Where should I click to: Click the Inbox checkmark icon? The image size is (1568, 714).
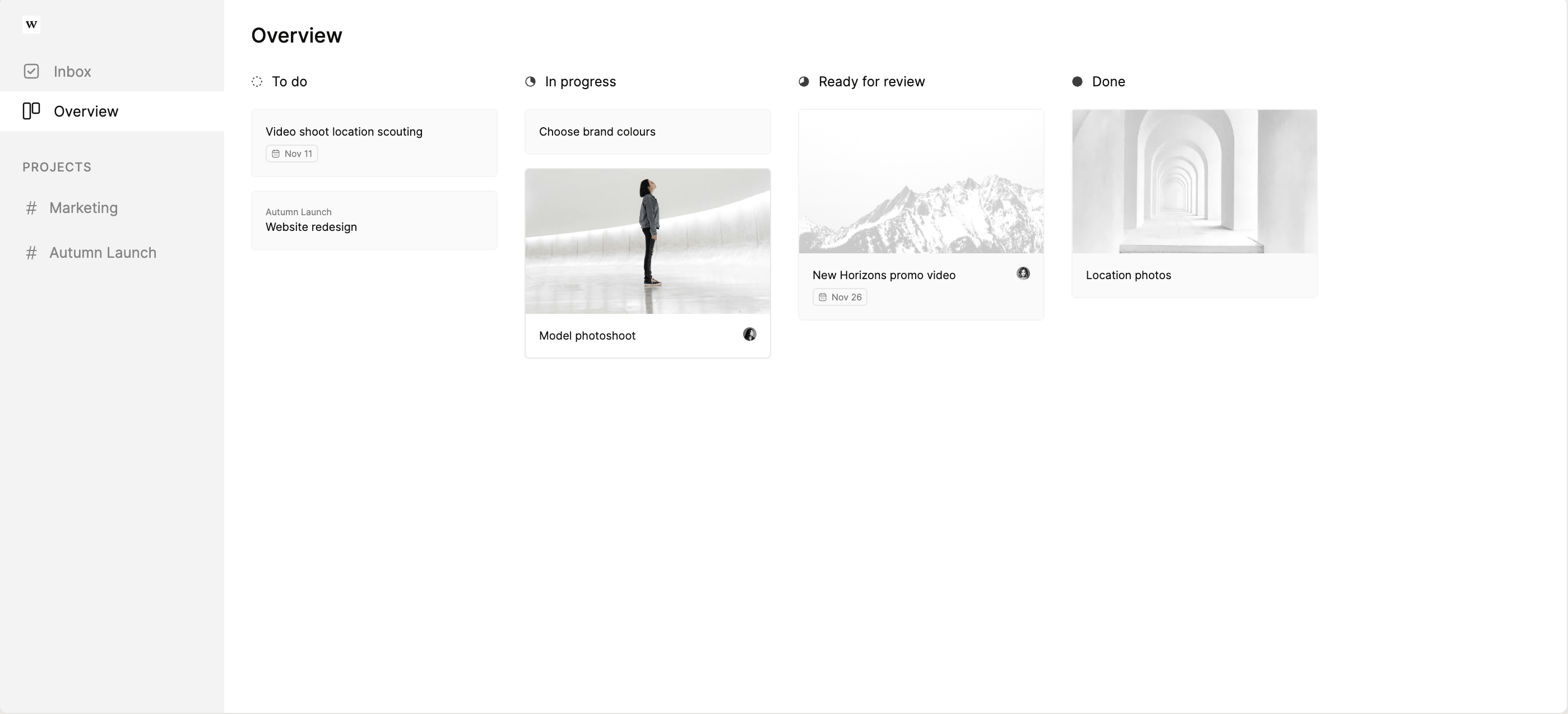pyautogui.click(x=31, y=71)
